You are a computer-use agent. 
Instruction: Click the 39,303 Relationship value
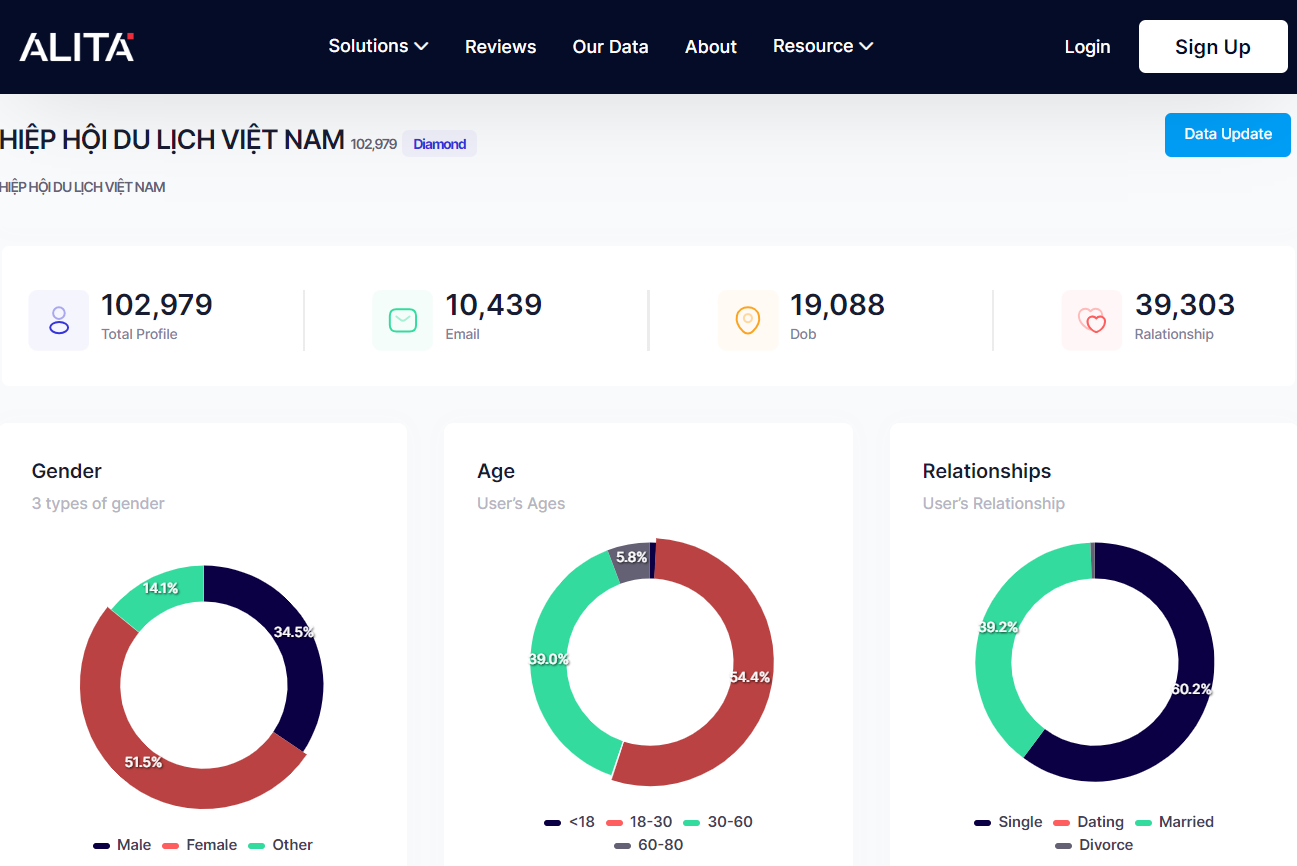tap(1185, 305)
